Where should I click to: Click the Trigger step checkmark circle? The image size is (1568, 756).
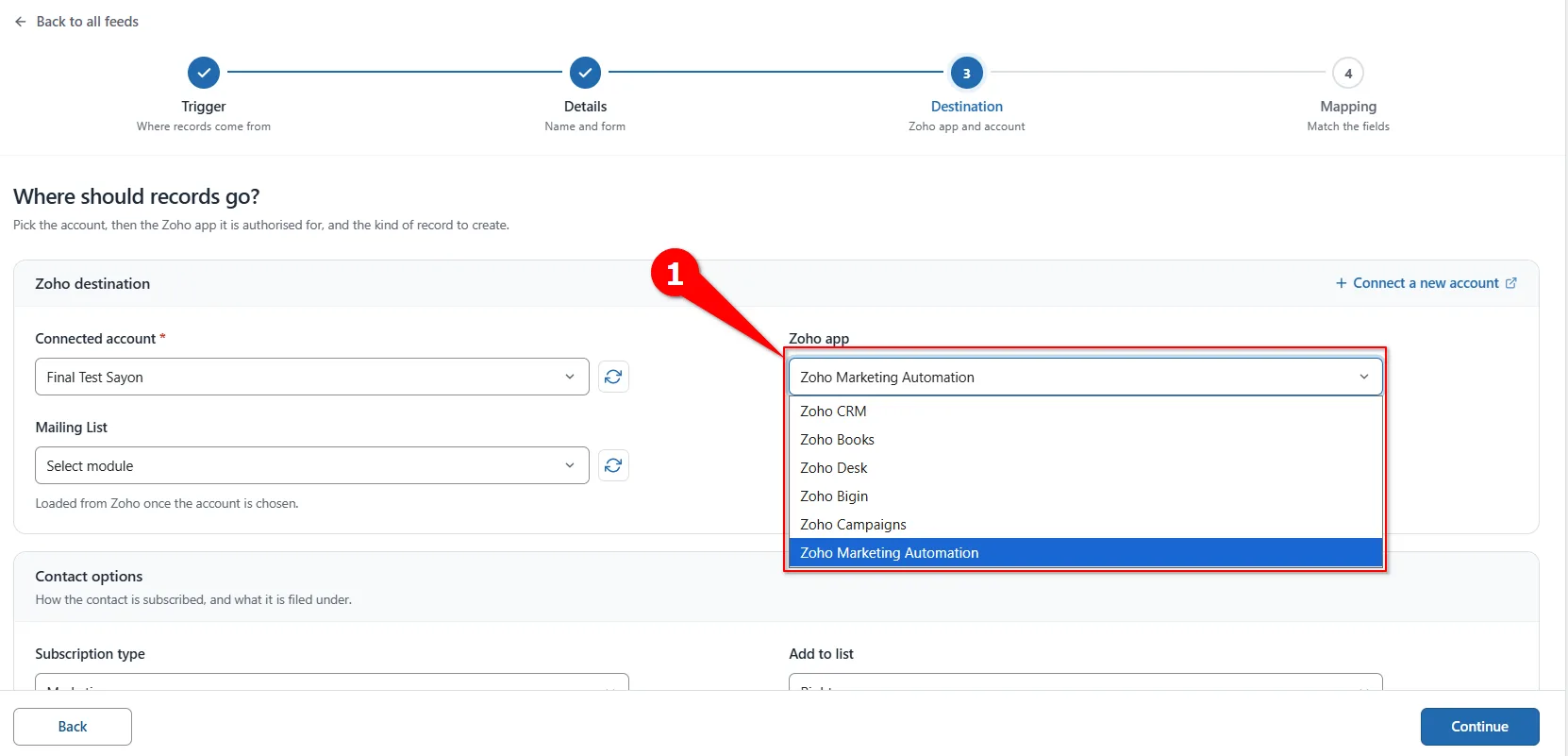204,73
